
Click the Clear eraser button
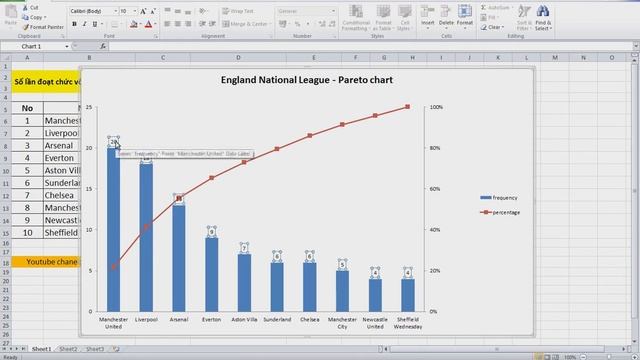492,27
